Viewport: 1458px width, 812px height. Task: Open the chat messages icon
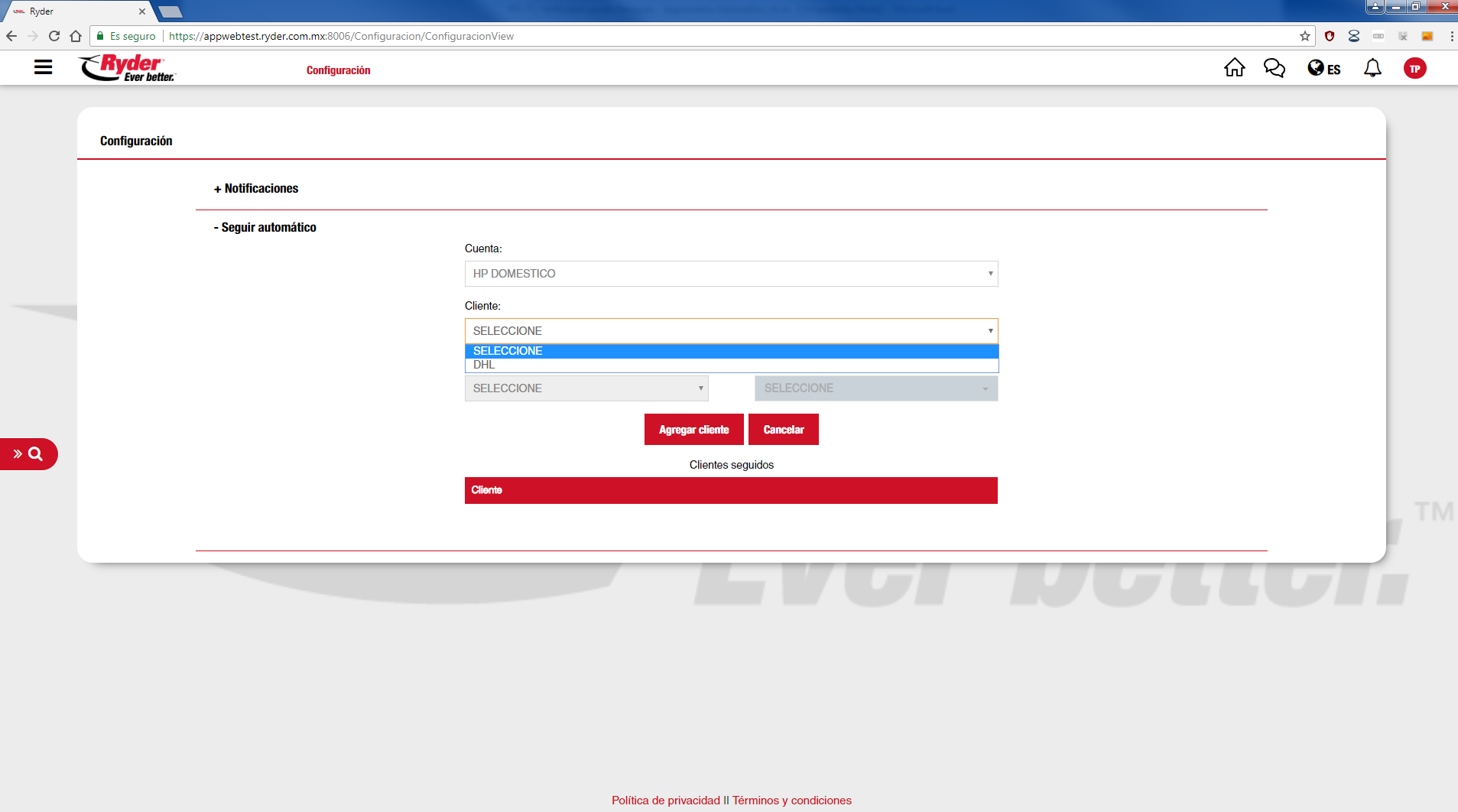click(1274, 68)
